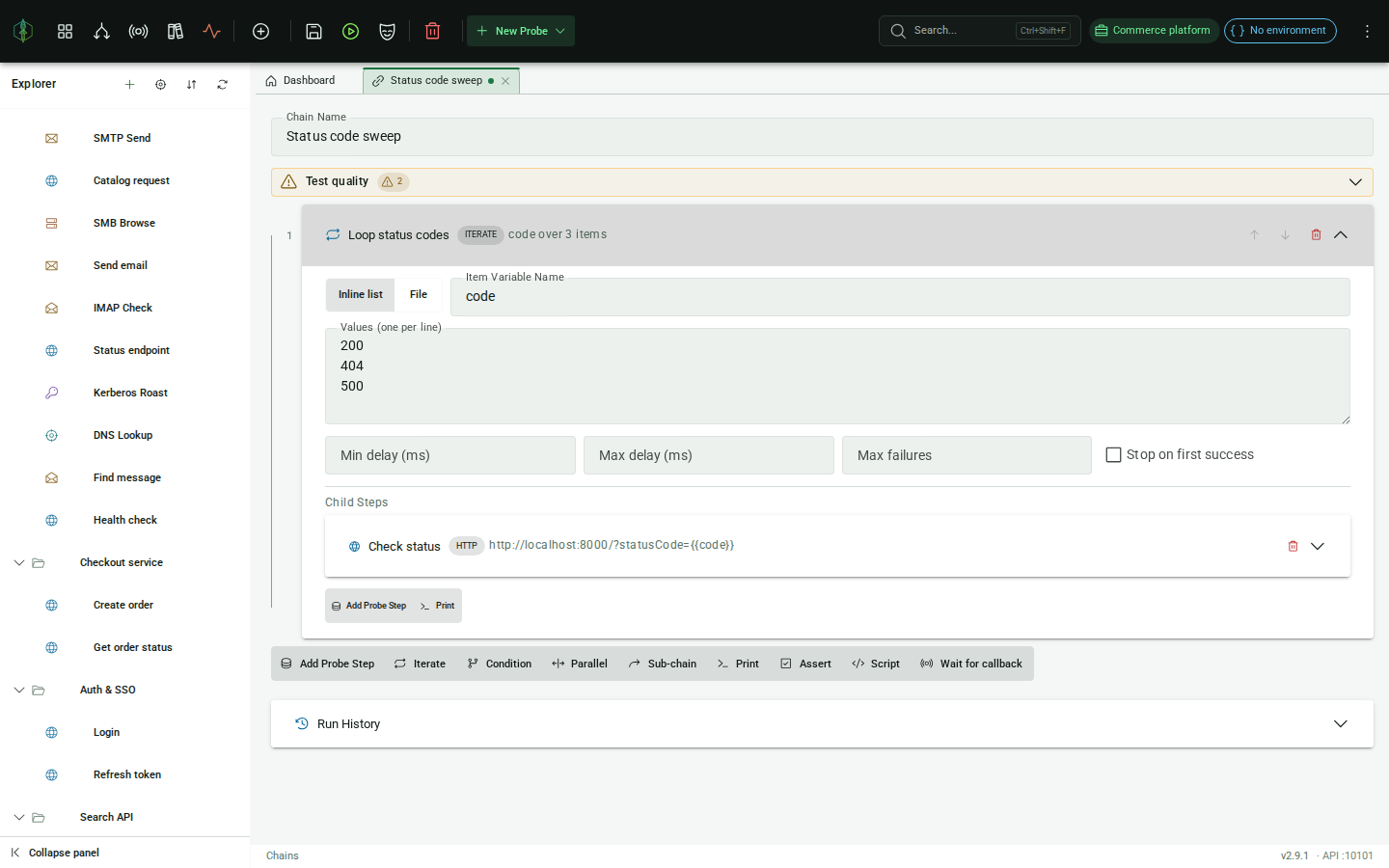The width and height of the screenshot is (1389, 868).
Task: Click the Run History clock icon
Action: [x=302, y=723]
